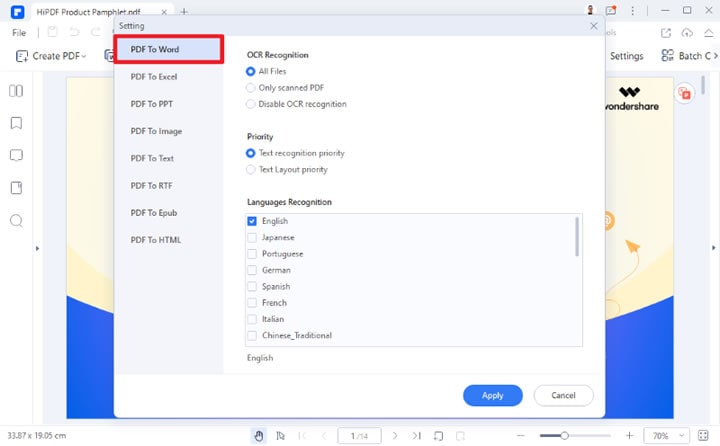Click the Apply button
Image resolution: width=720 pixels, height=446 pixels.
pos(492,395)
